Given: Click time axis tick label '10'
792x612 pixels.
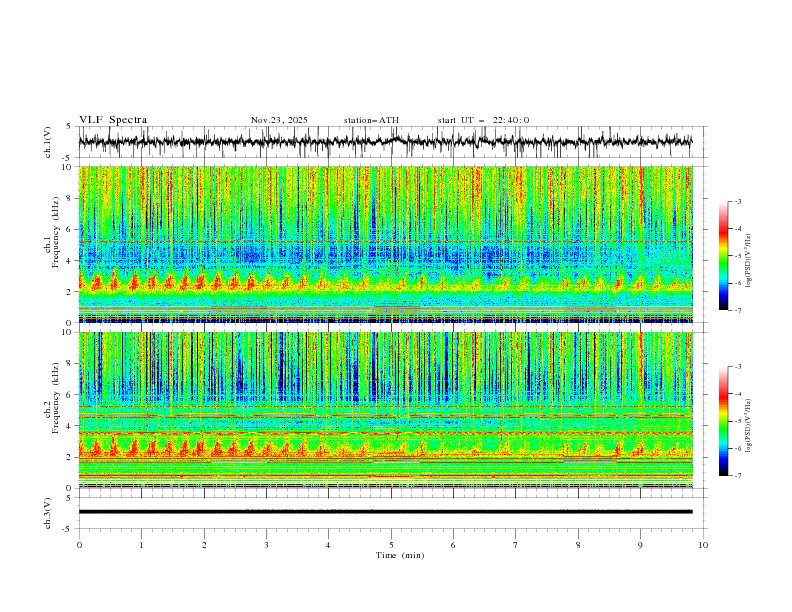Looking at the screenshot, I should pos(703,545).
